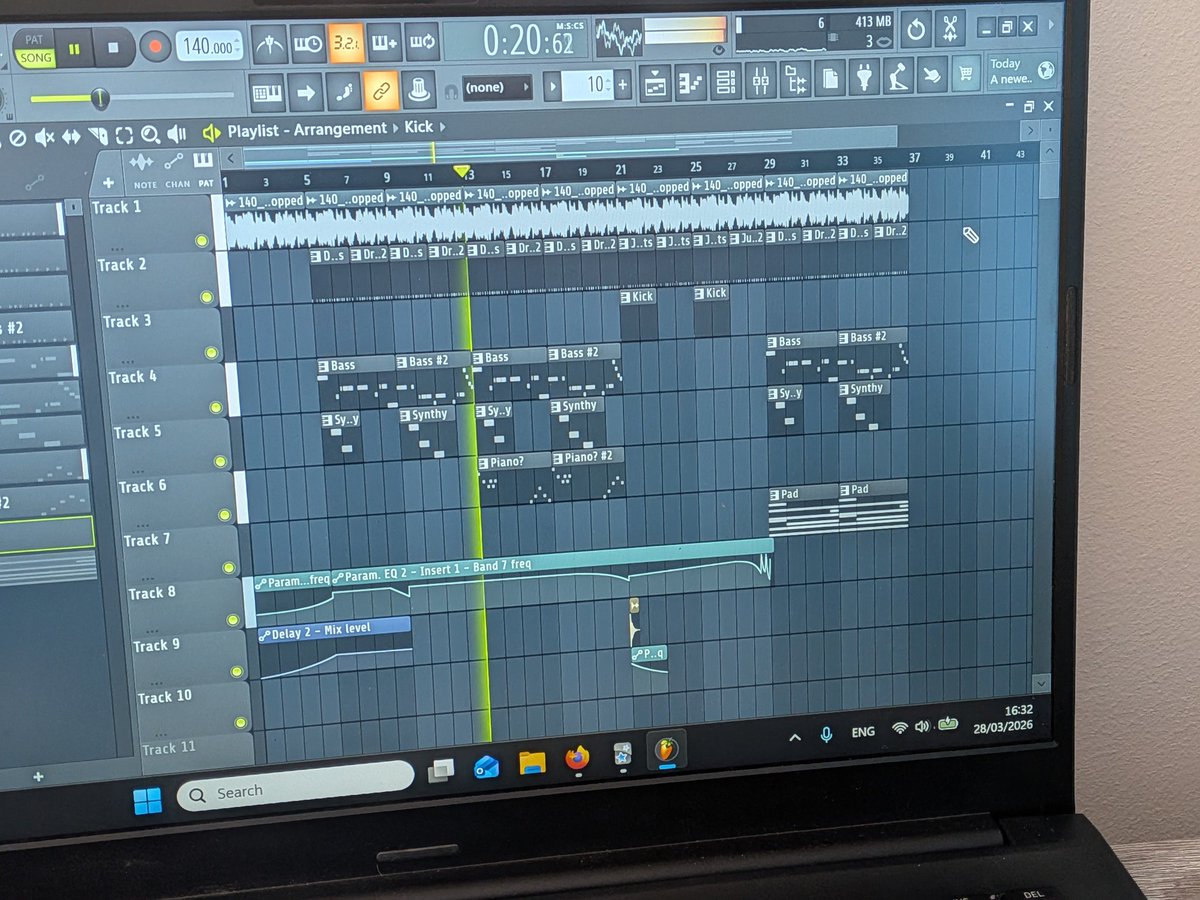Open the channel rack view icon

[x=726, y=80]
